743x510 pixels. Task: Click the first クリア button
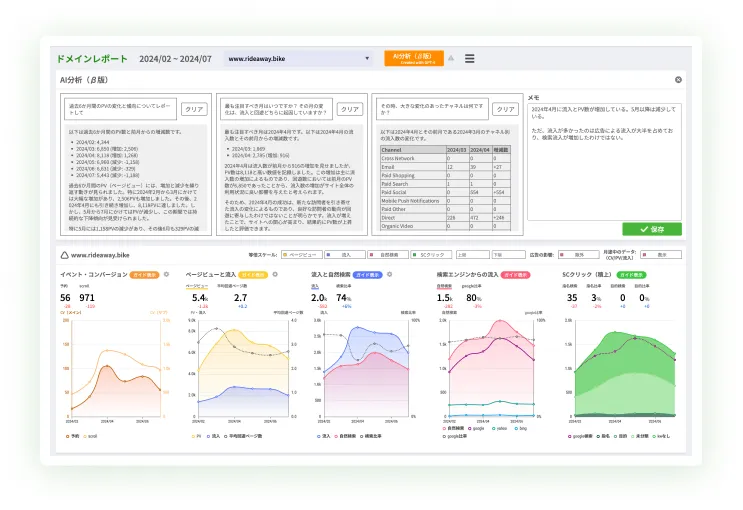[x=194, y=109]
